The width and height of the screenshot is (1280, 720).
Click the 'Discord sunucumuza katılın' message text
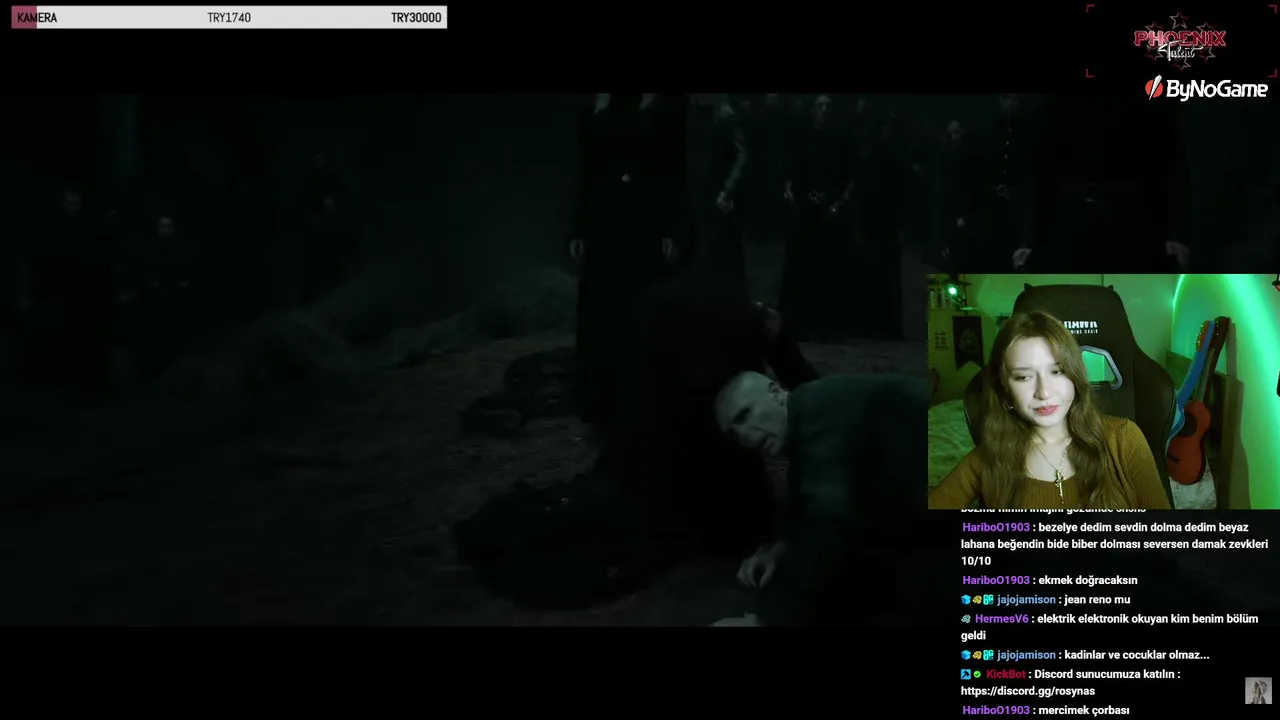(x=1107, y=674)
